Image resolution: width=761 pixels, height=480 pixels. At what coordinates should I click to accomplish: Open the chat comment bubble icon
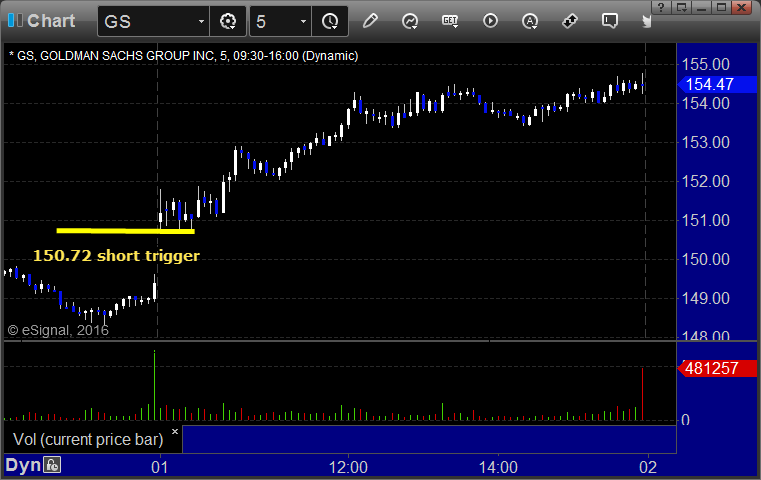610,21
